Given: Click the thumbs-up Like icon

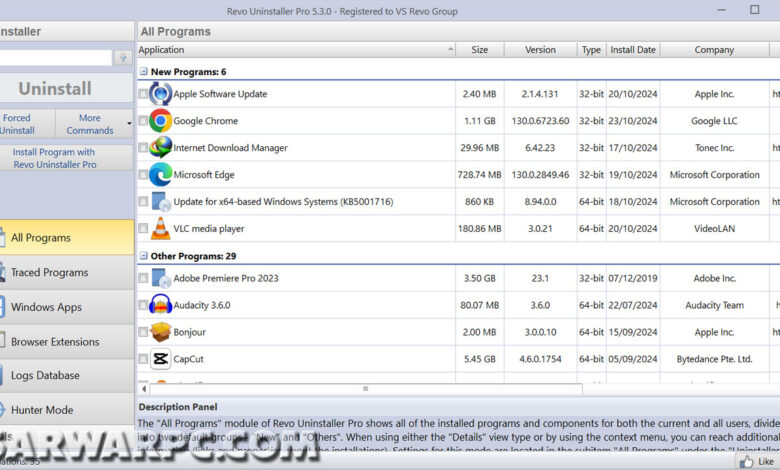Looking at the screenshot, I should (x=746, y=462).
